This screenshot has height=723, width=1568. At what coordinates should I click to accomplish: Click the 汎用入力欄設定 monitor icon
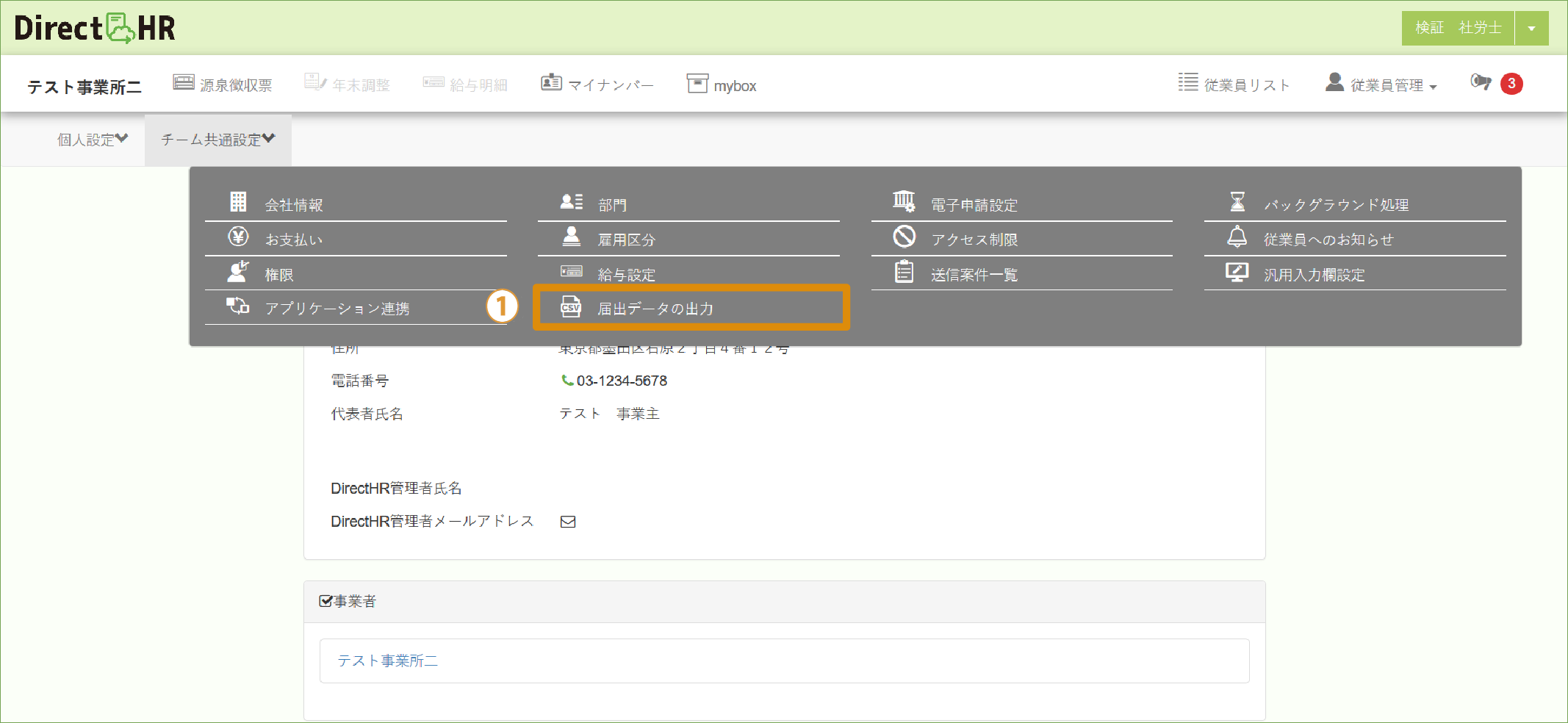point(1237,272)
